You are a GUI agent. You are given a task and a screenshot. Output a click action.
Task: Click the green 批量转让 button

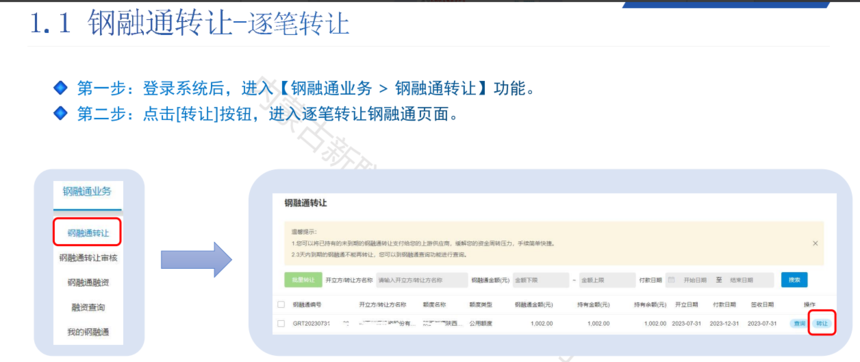(x=303, y=280)
